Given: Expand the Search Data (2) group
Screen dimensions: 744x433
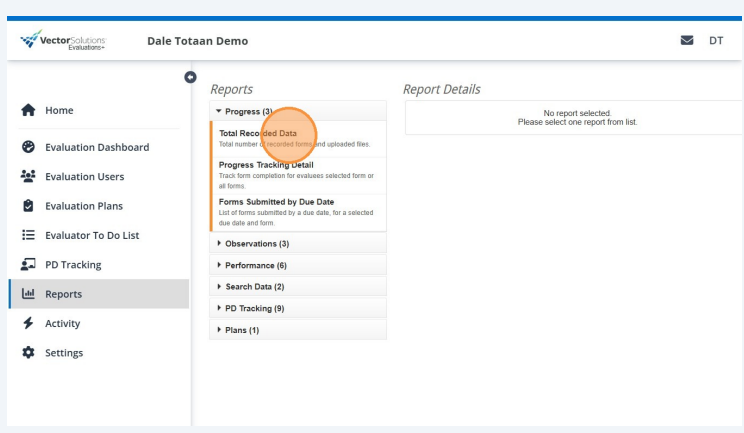Looking at the screenshot, I should 298,286.
